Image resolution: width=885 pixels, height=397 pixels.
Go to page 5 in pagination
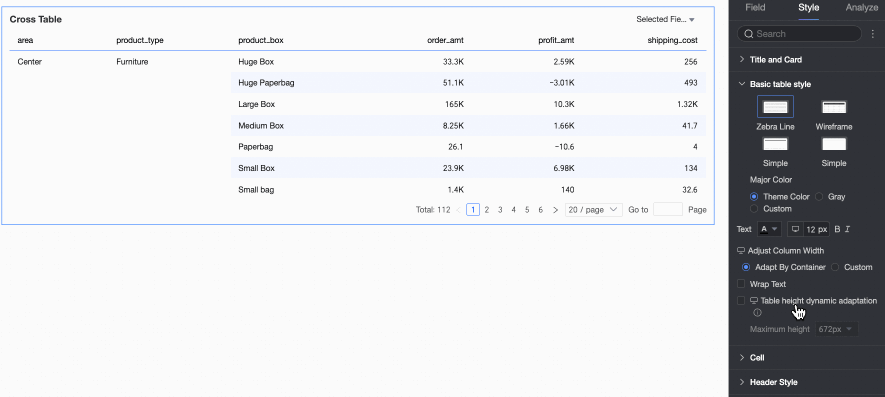[527, 210]
